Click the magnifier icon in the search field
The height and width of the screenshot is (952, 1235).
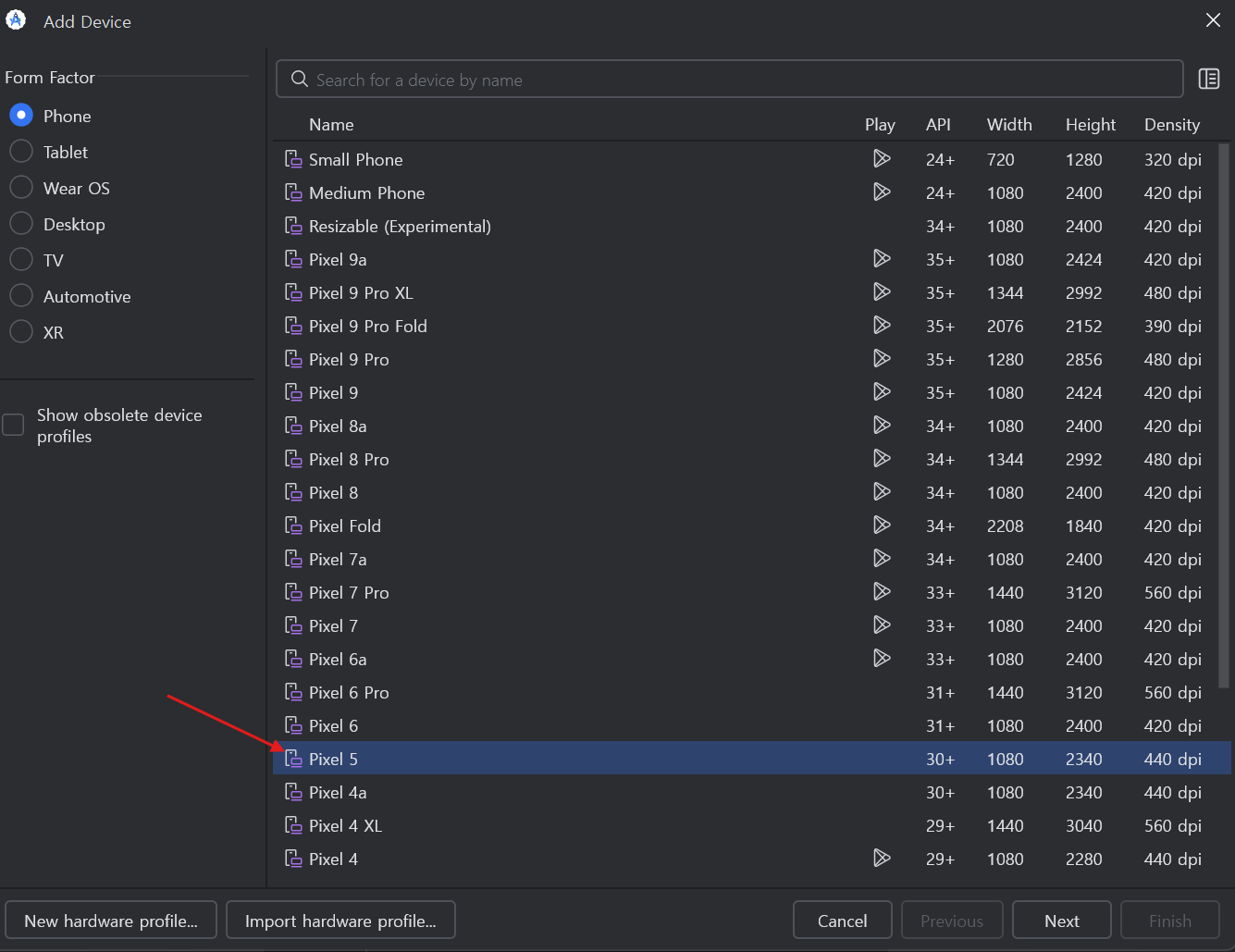coord(299,80)
